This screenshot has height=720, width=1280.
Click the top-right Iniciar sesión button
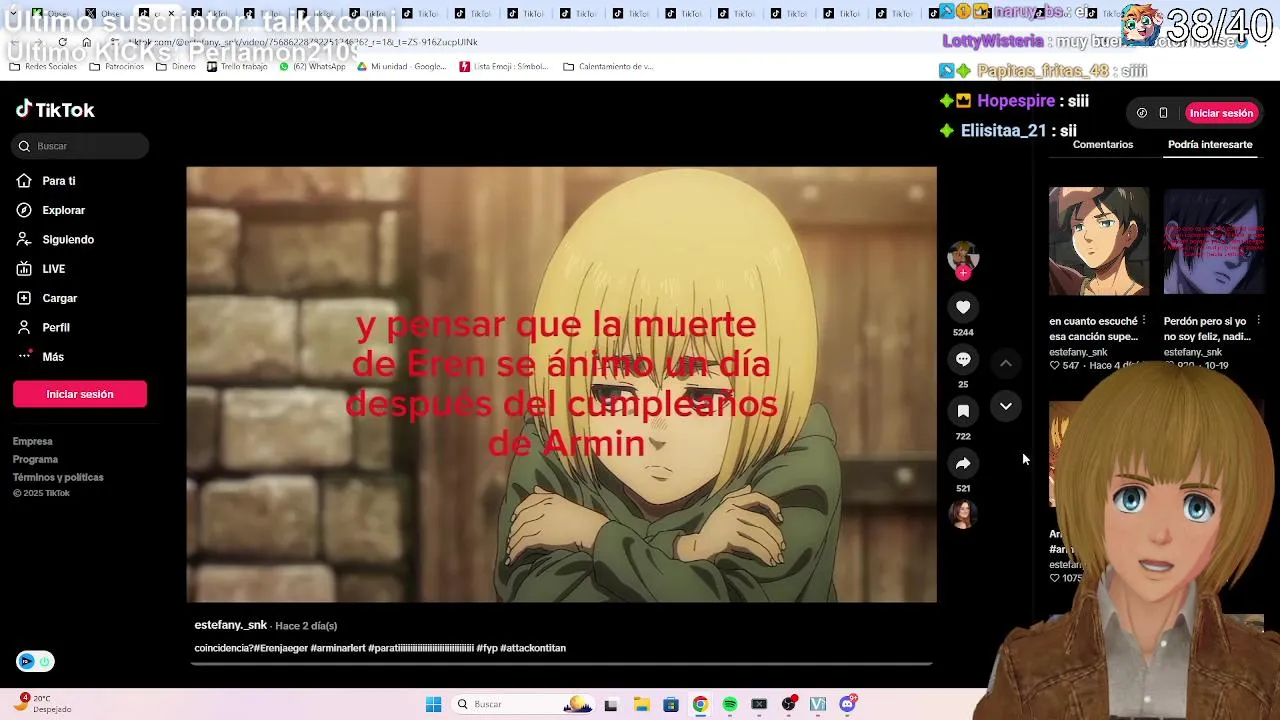coord(1221,113)
